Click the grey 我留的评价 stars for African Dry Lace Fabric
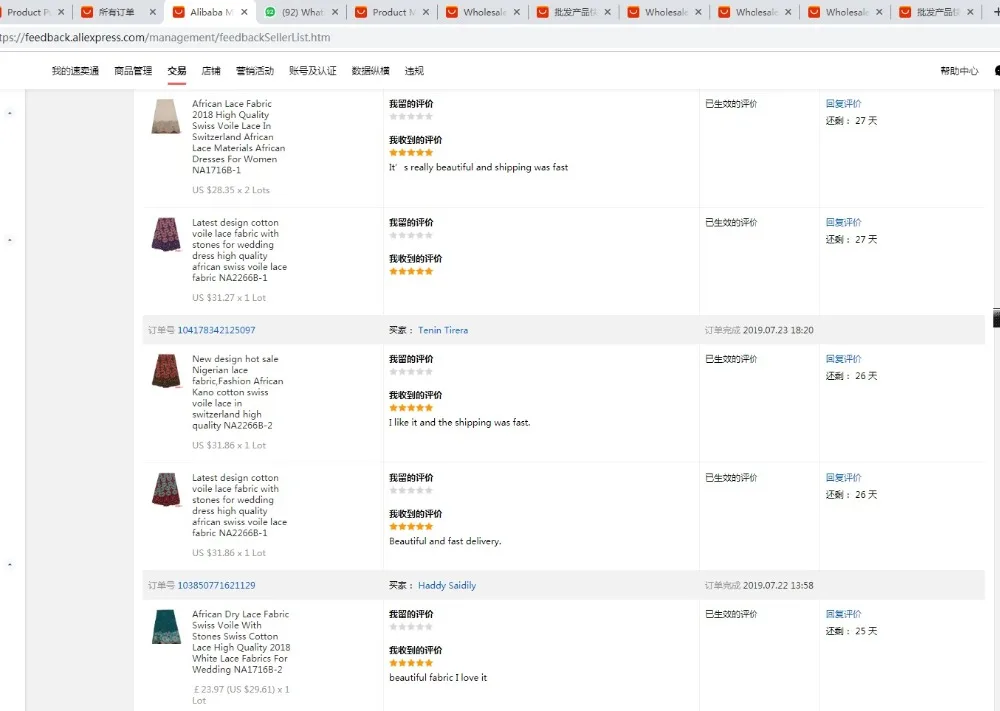The image size is (1000, 711). 411,626
